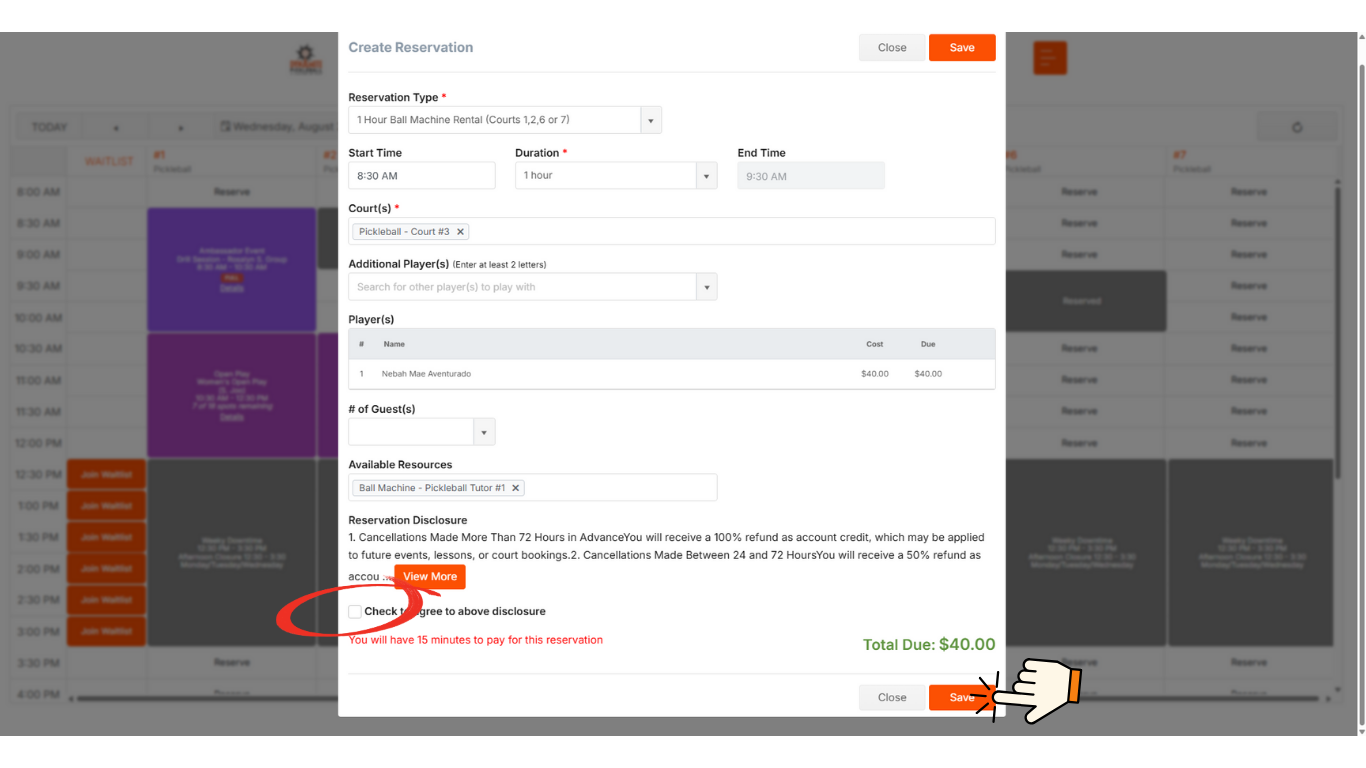Click View More to expand the disclosure text
This screenshot has width=1366, height=768.
[429, 576]
